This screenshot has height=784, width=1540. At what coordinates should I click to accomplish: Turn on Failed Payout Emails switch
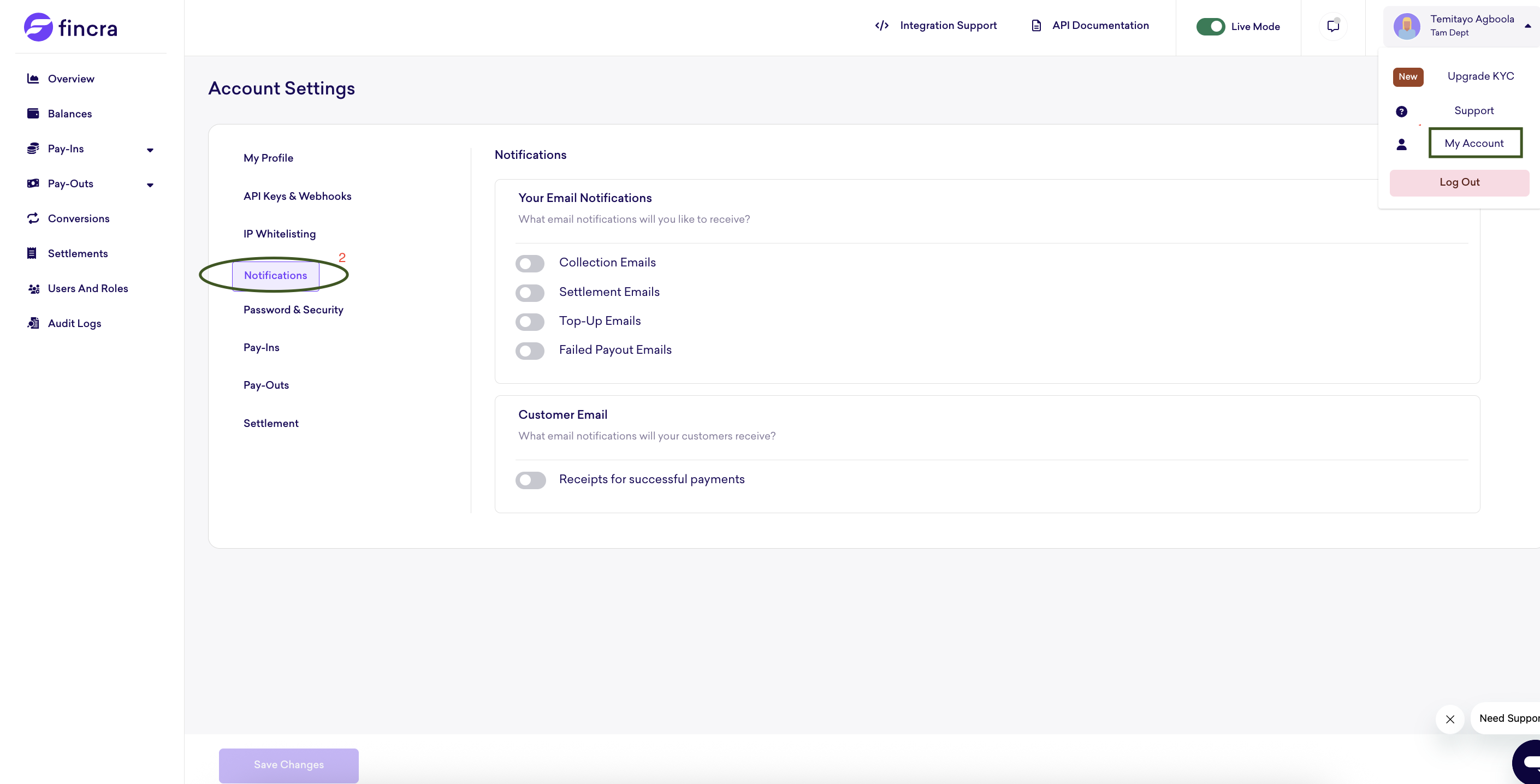530,351
